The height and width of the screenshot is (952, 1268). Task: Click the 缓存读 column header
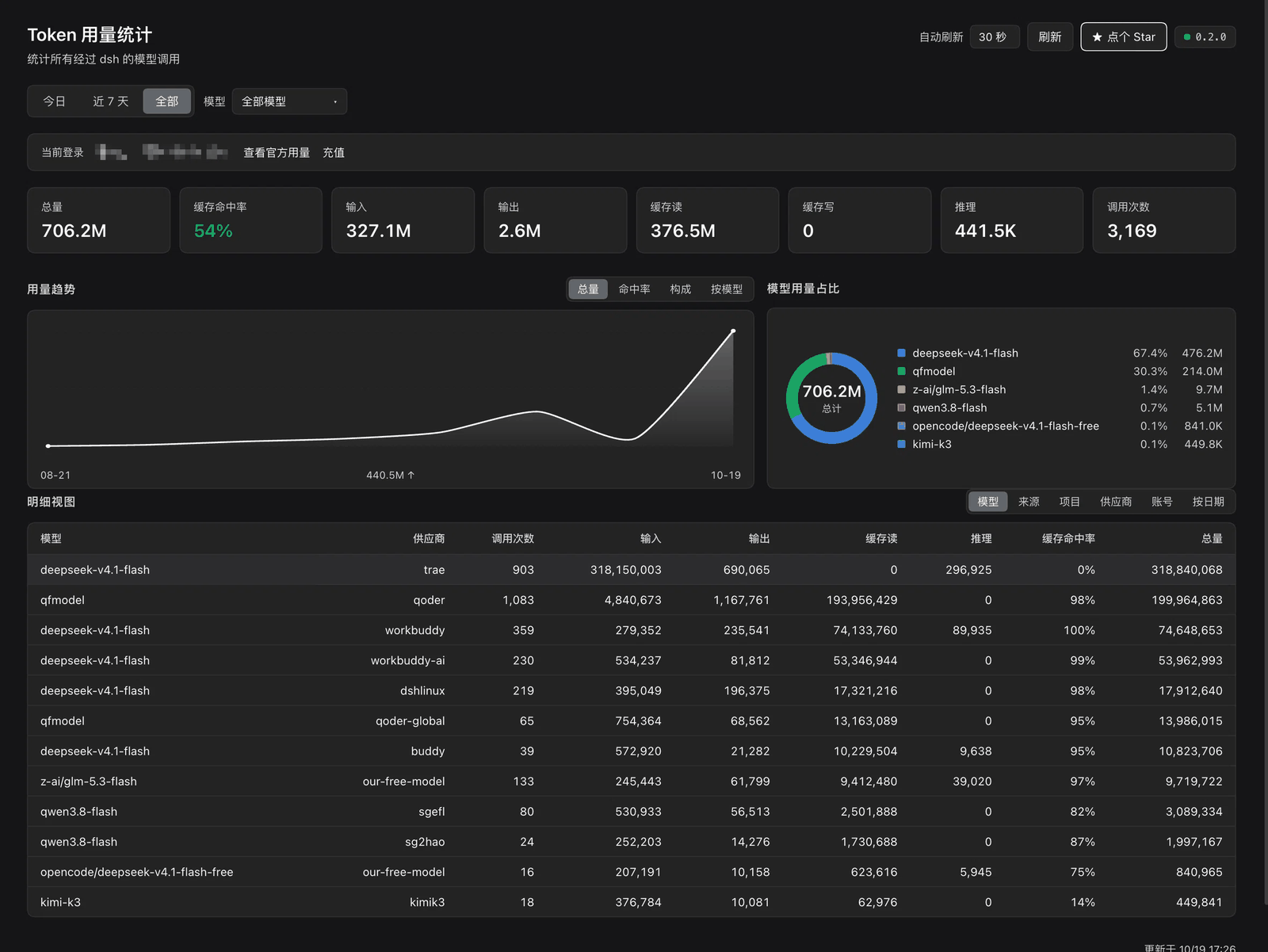click(x=881, y=539)
